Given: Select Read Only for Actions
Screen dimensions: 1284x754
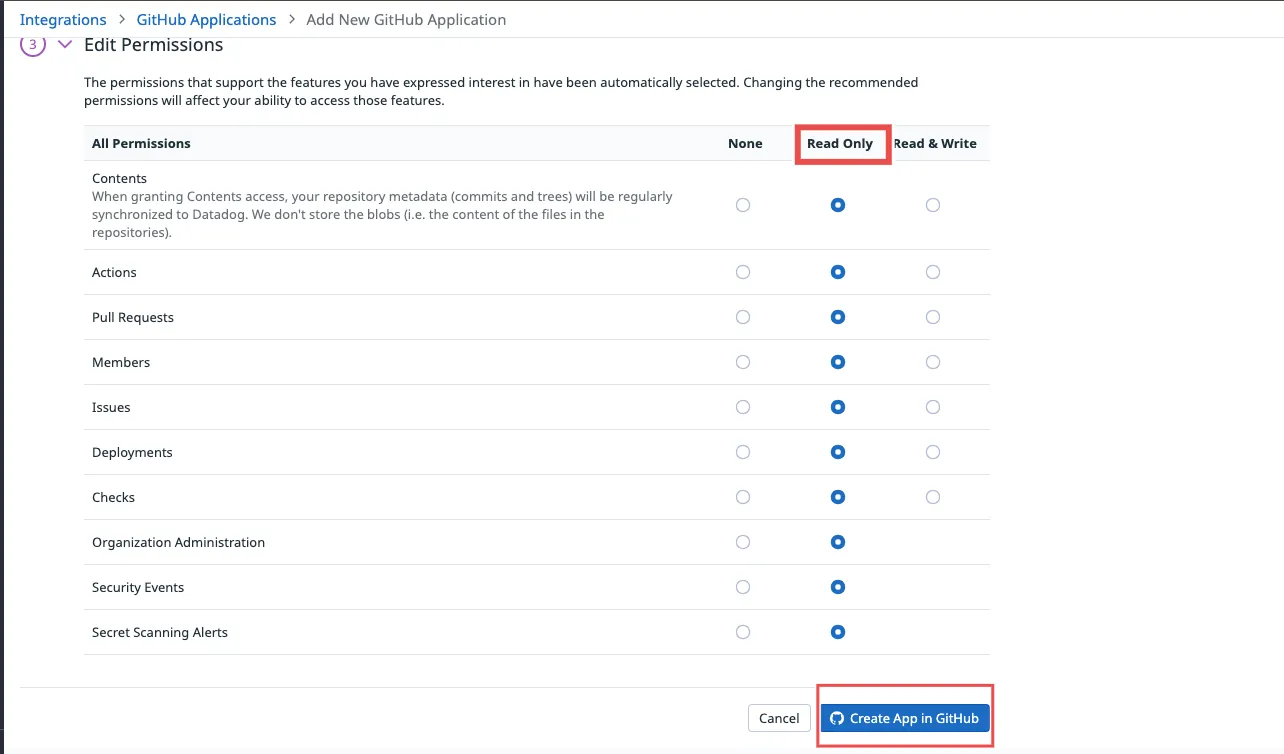Looking at the screenshot, I should 838,272.
